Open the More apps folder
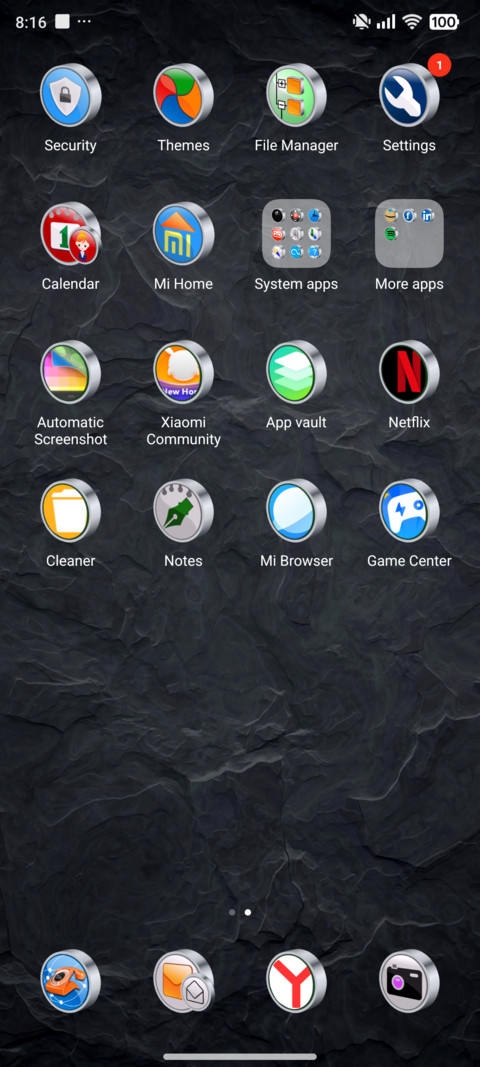Viewport: 480px width, 1067px height. click(409, 233)
